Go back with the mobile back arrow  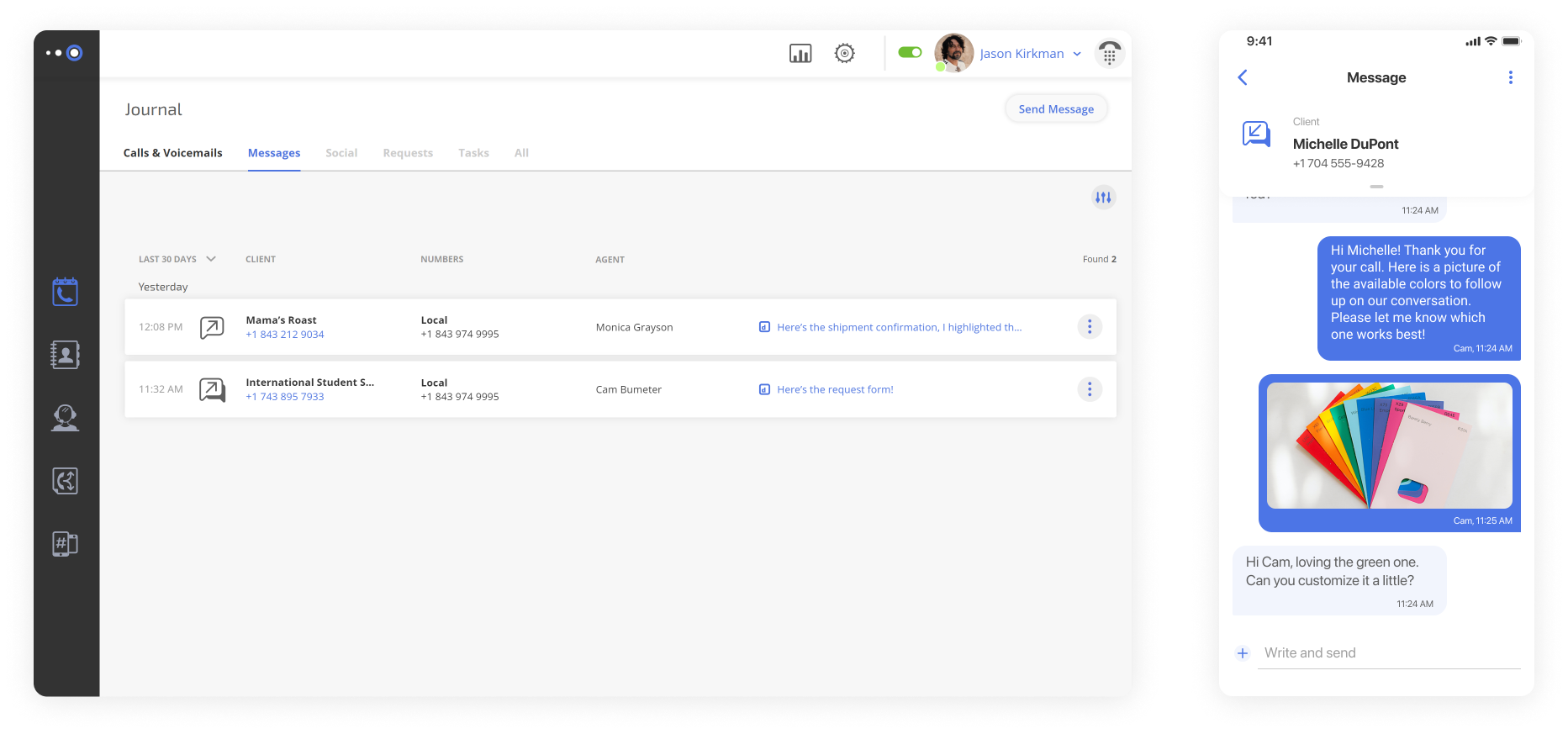1243,77
